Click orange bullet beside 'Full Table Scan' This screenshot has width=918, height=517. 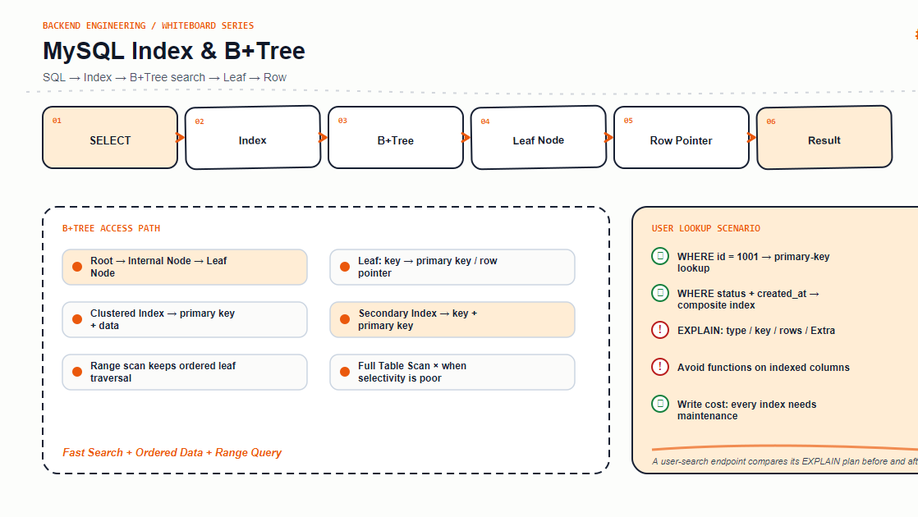[345, 372]
